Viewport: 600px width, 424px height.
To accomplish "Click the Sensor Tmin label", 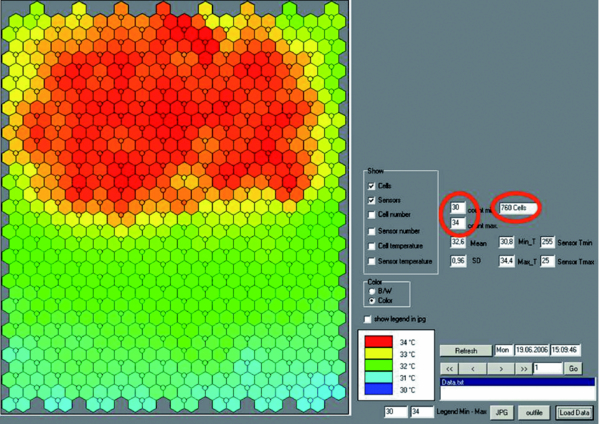I will tap(575, 243).
